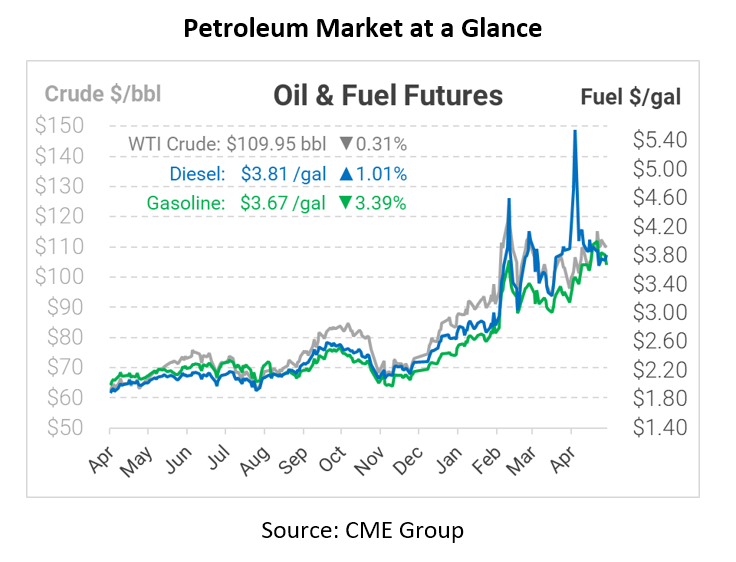Screen dimensions: 736x562
Task: Click the WTI Crude $109.95 bbl legend entry
Action: (x=232, y=144)
